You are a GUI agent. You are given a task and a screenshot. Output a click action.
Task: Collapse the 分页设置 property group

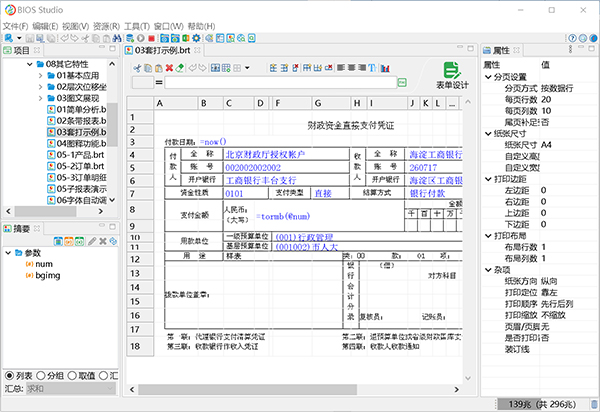pos(488,77)
